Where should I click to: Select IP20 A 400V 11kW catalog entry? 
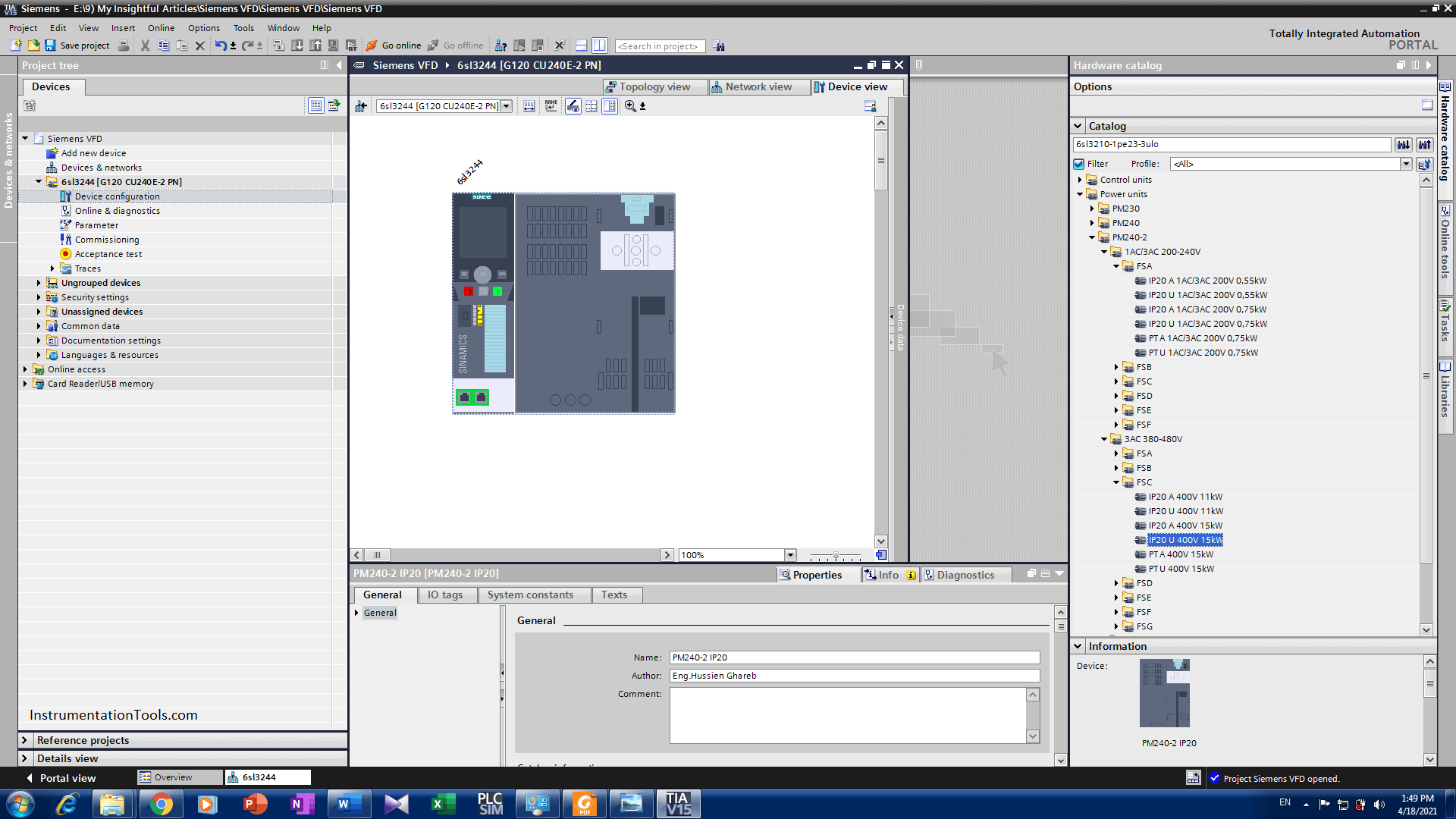1185,497
